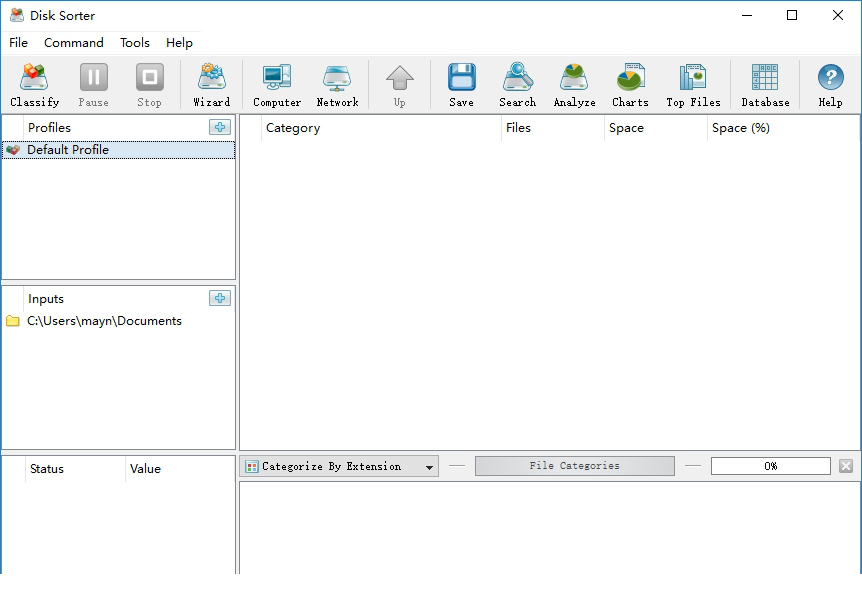
Task: Click the Status column header
Action: (x=75, y=469)
